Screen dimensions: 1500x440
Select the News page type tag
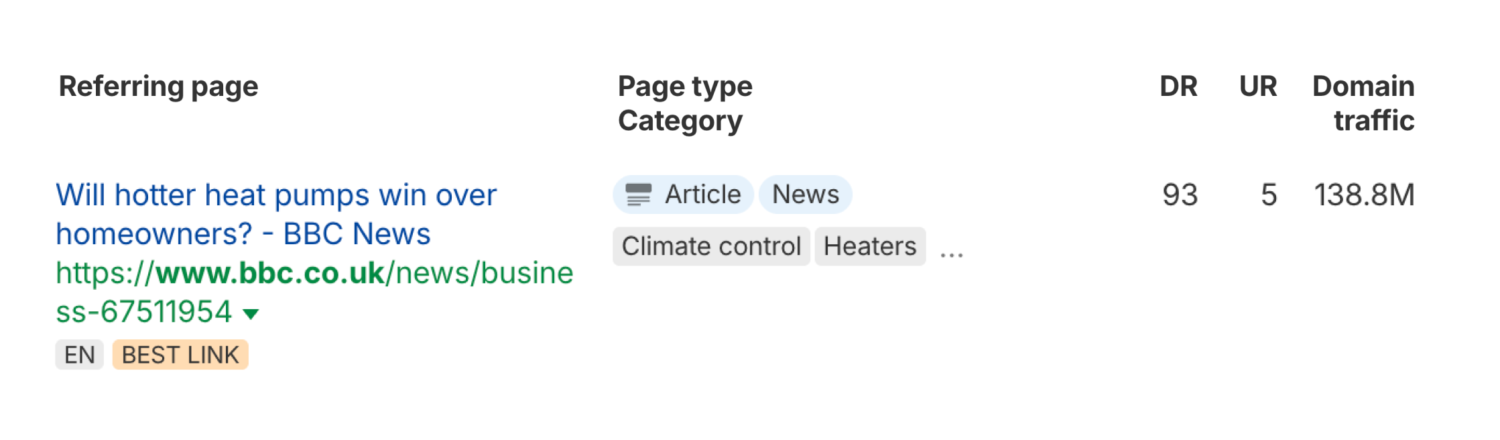pyautogui.click(x=806, y=195)
